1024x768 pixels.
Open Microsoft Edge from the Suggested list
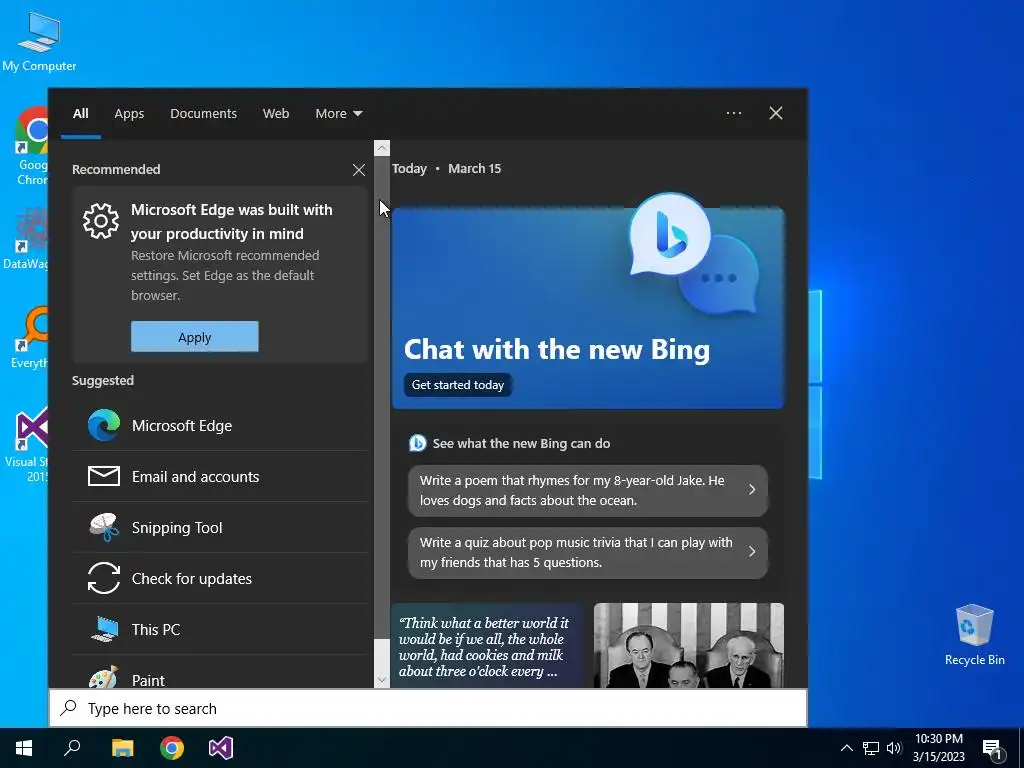[x=219, y=426]
